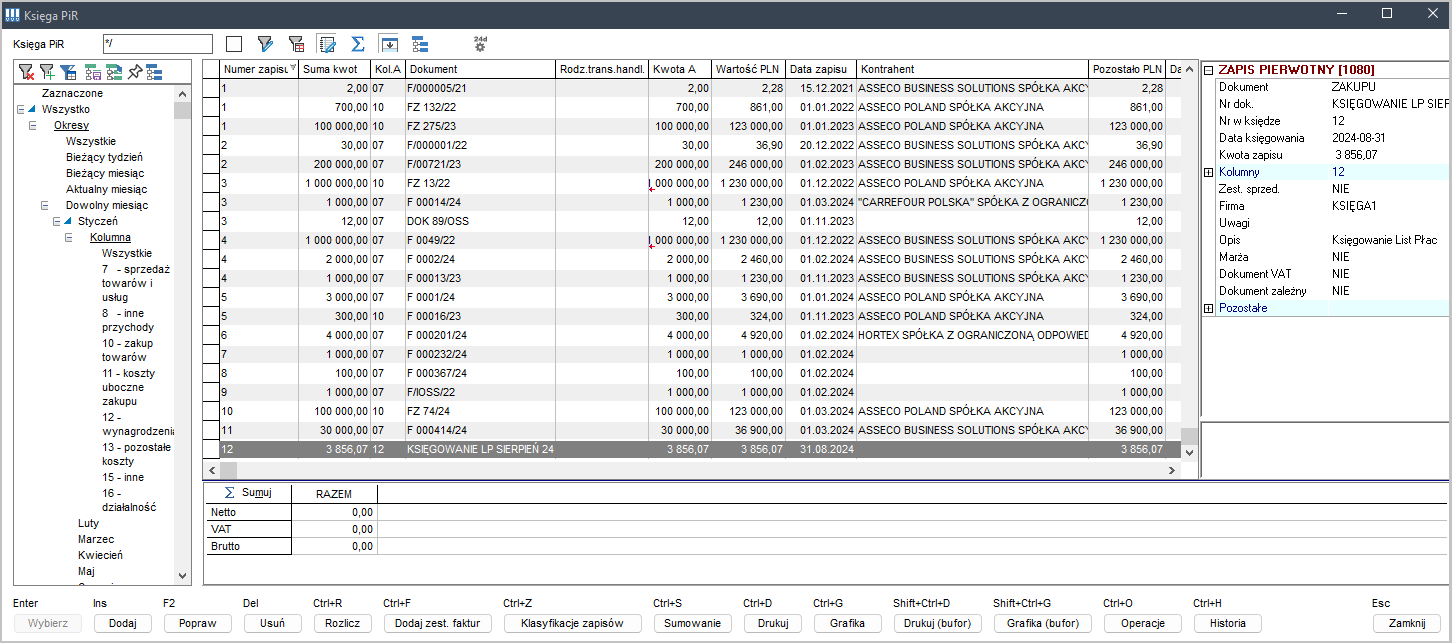Click the Dodaj button
Viewport: 1452px width, 643px height.
tap(122, 623)
